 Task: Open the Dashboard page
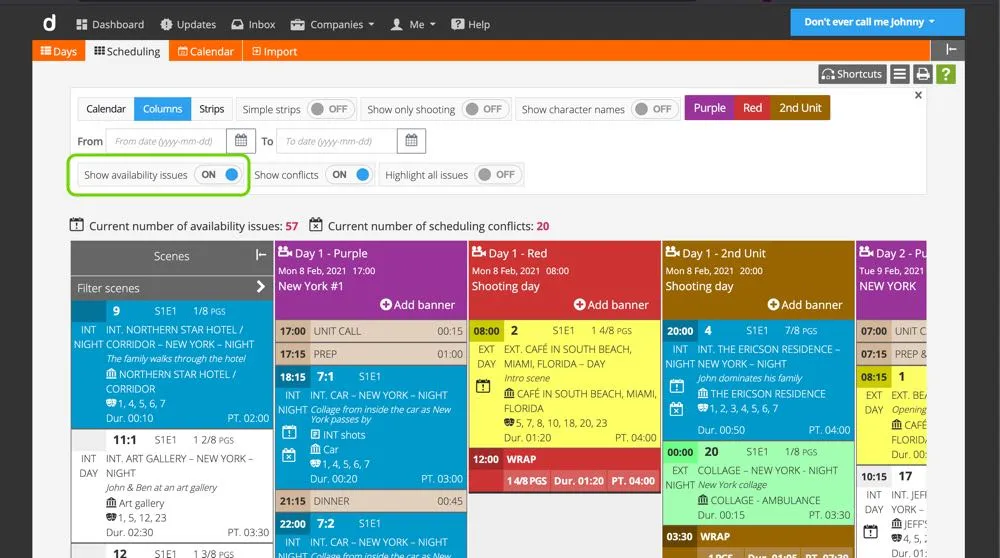pos(110,24)
